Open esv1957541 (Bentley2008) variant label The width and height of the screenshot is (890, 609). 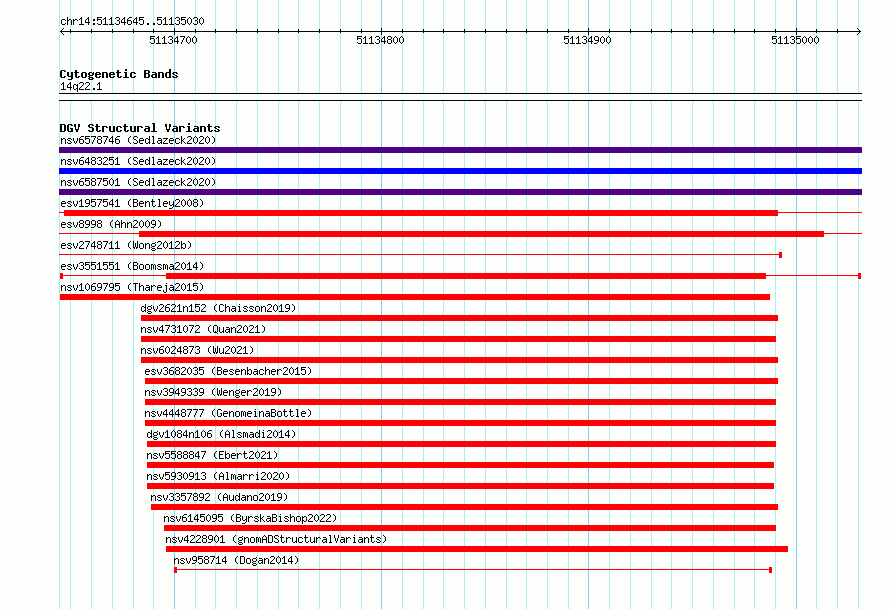click(132, 203)
